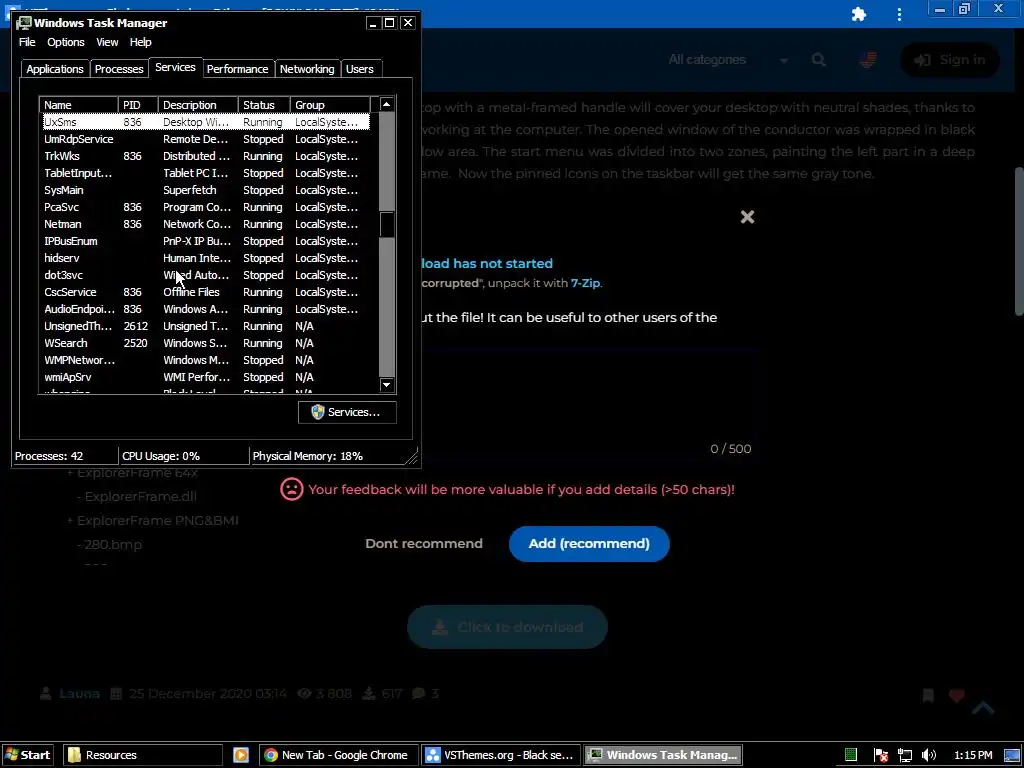Viewport: 1024px width, 768px height.
Task: Click the bookmark icon on the page
Action: point(928,696)
